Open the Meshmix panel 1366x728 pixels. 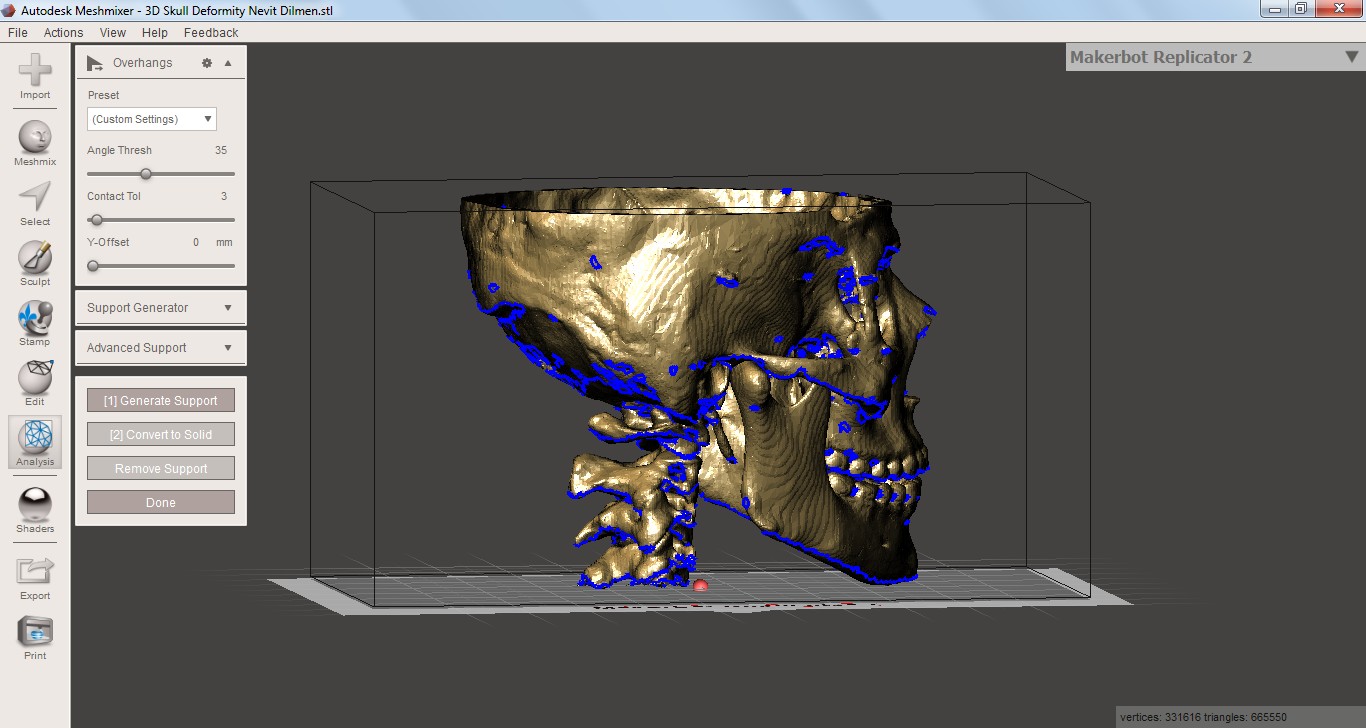(x=34, y=137)
